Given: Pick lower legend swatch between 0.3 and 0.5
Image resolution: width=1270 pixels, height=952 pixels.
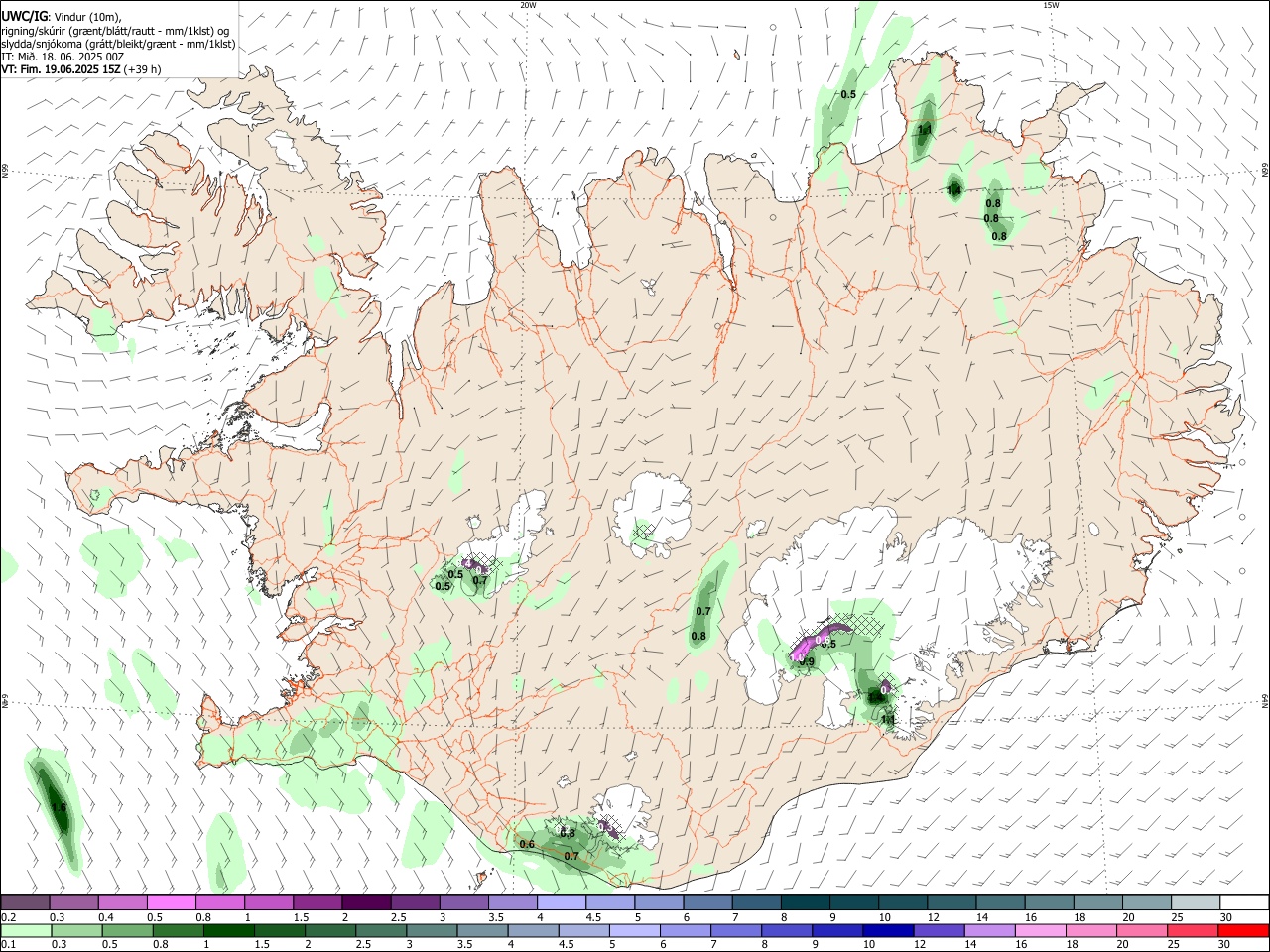Looking at the screenshot, I should [76, 931].
